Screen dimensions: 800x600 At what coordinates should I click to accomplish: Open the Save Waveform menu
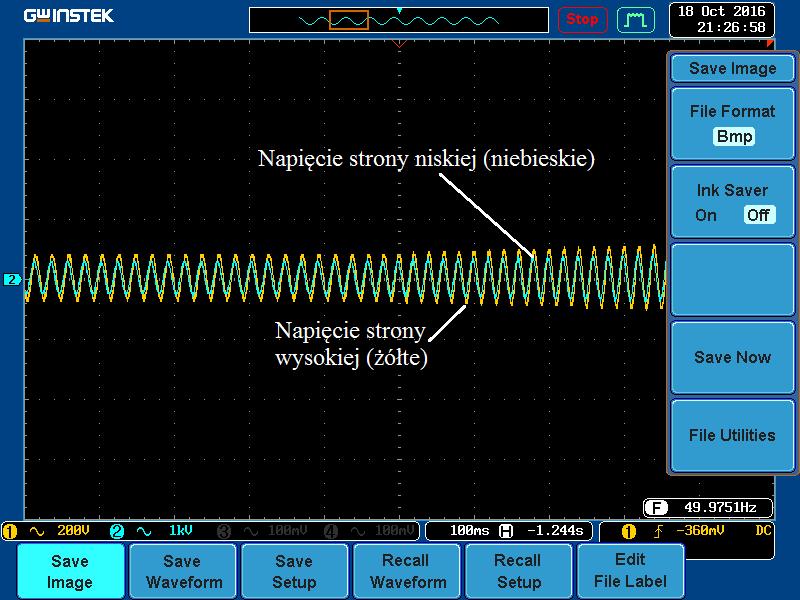(x=183, y=571)
